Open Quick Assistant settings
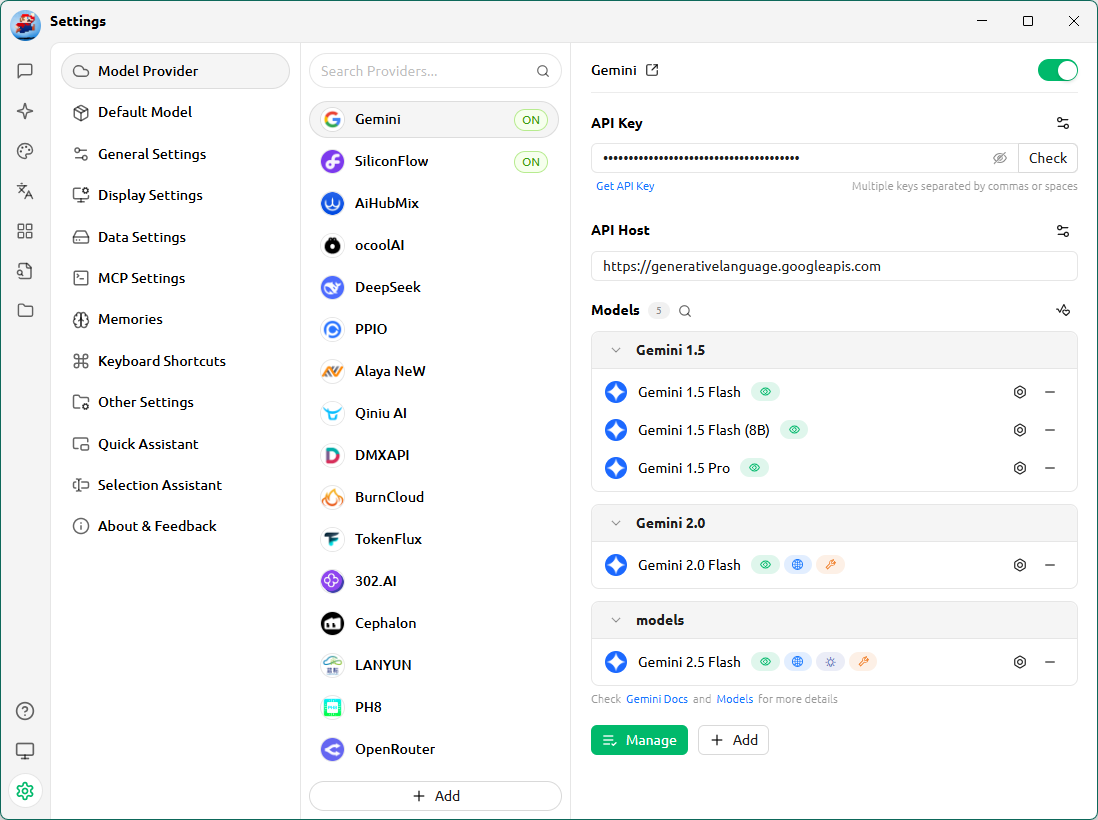This screenshot has width=1098, height=820. pyautogui.click(x=175, y=444)
